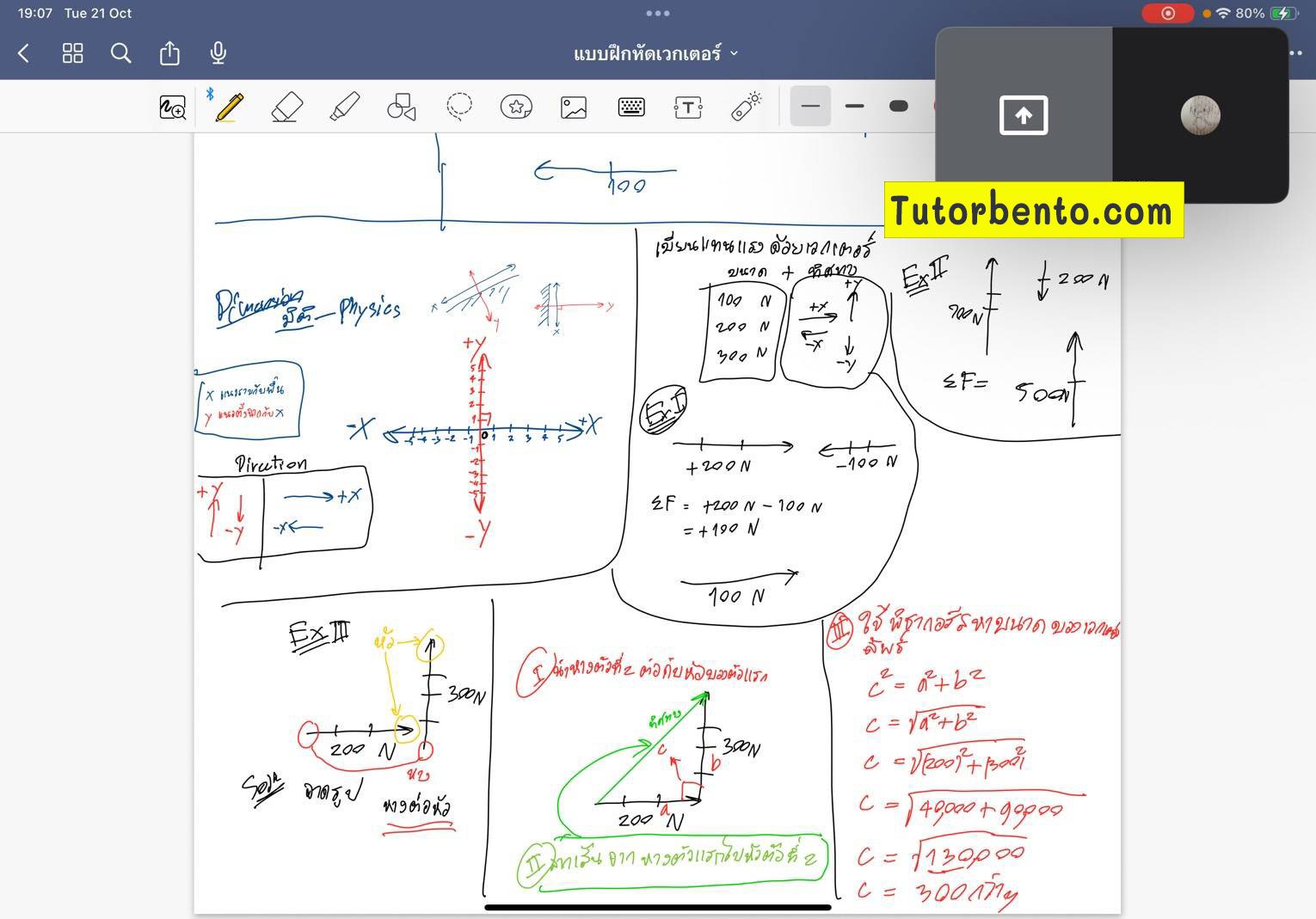Screen dimensions: 1316x919
Task: Select the thick stroke width preset
Action: (x=899, y=106)
